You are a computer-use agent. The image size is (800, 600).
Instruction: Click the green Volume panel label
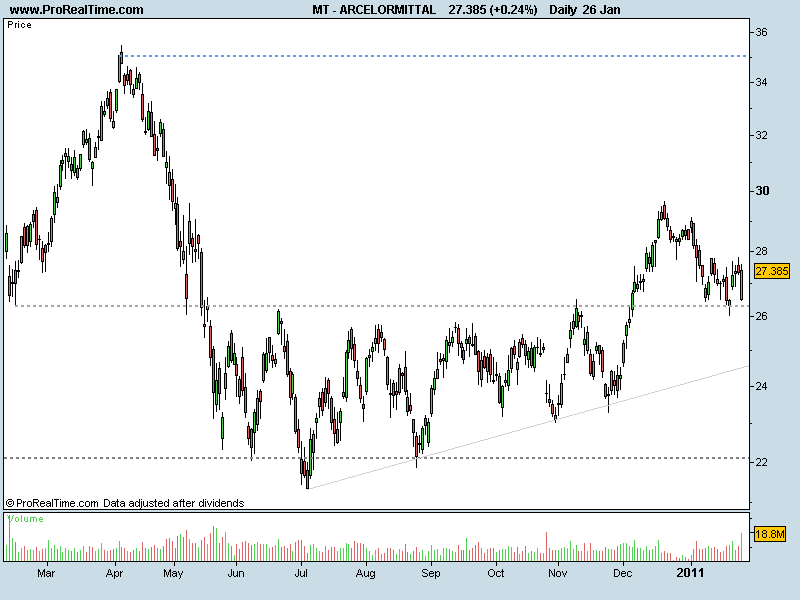(x=26, y=518)
